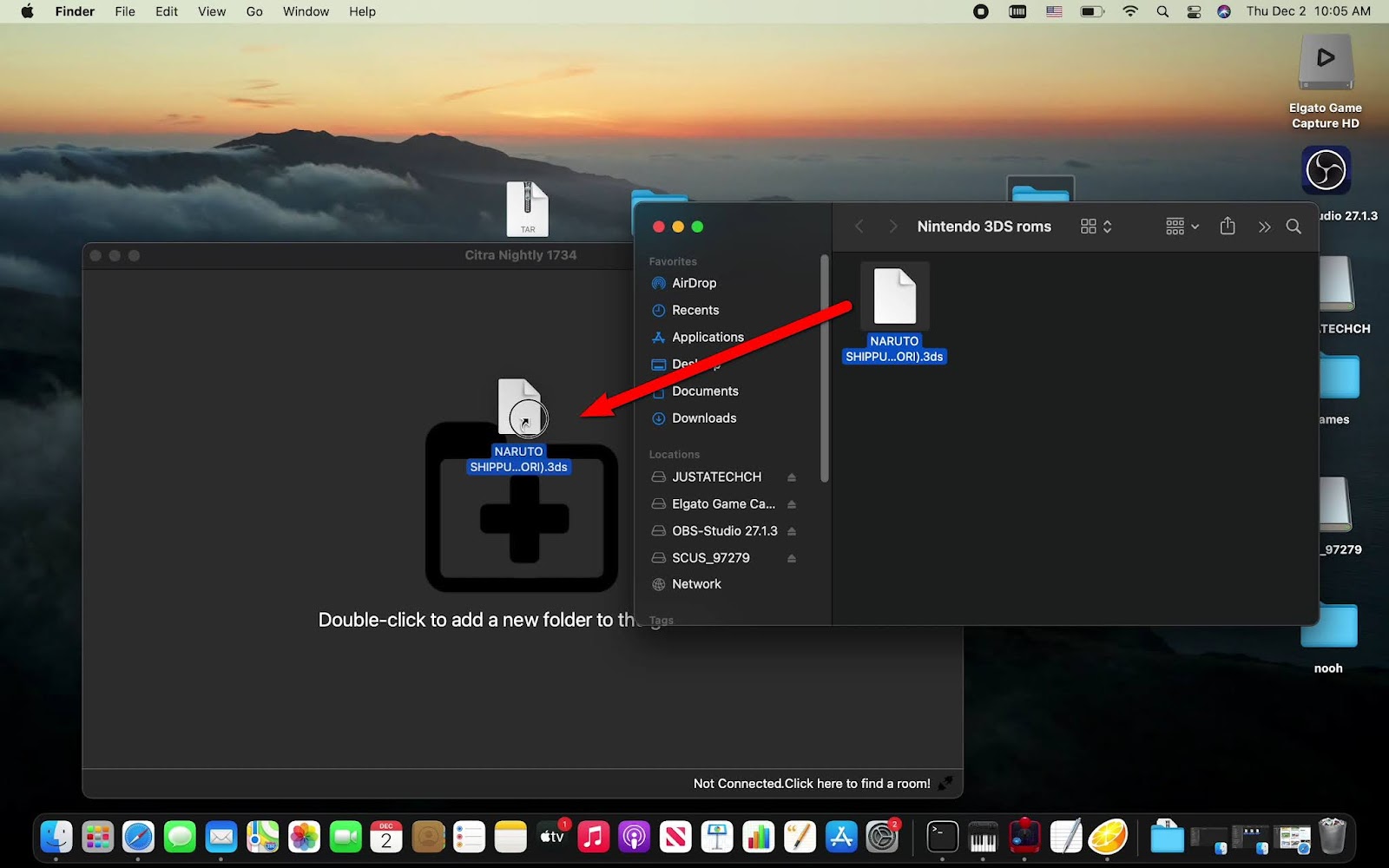1389x868 pixels.
Task: Select SCUS_97279 location in sidebar
Action: 710,558
